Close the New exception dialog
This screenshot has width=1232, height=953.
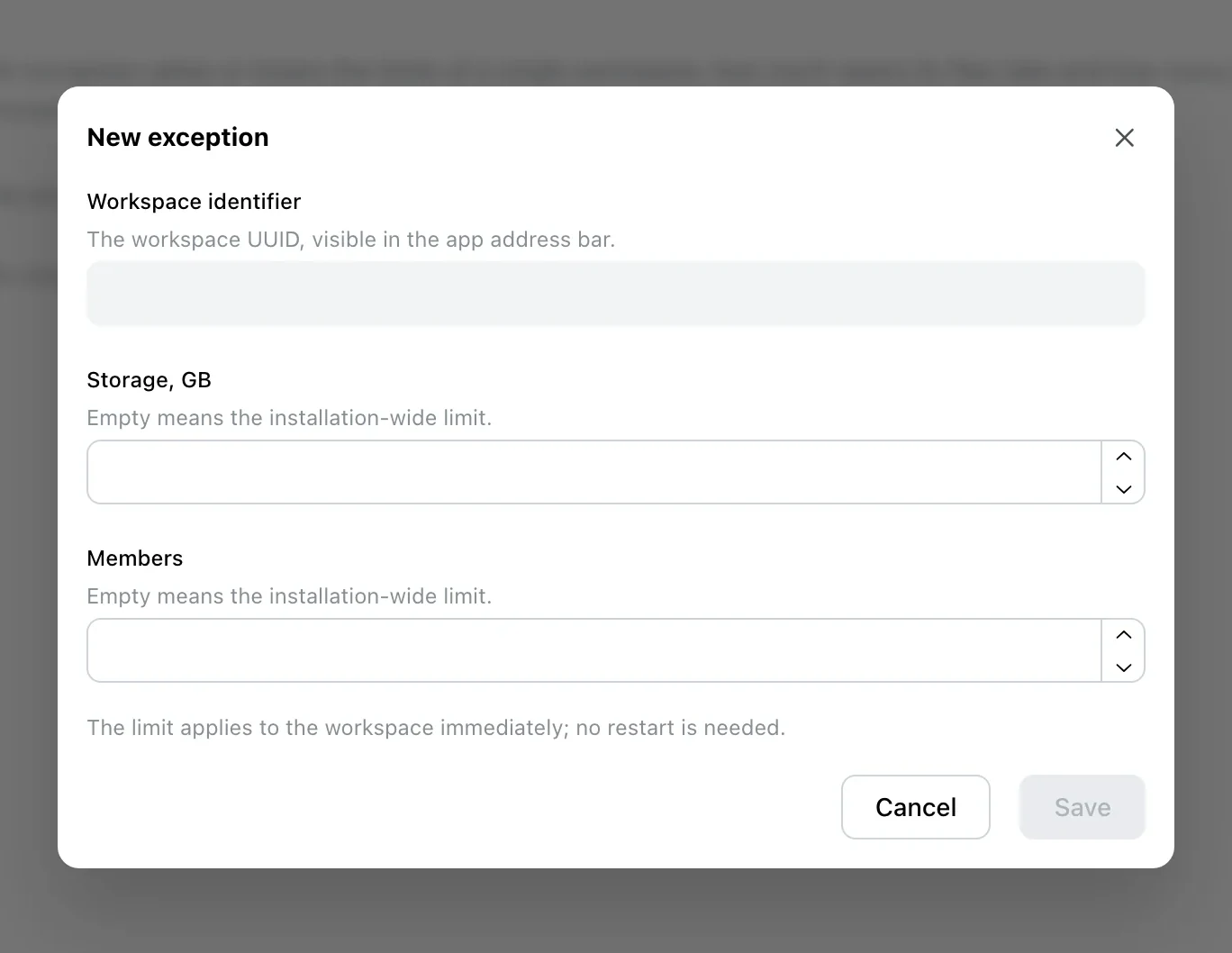click(1124, 138)
